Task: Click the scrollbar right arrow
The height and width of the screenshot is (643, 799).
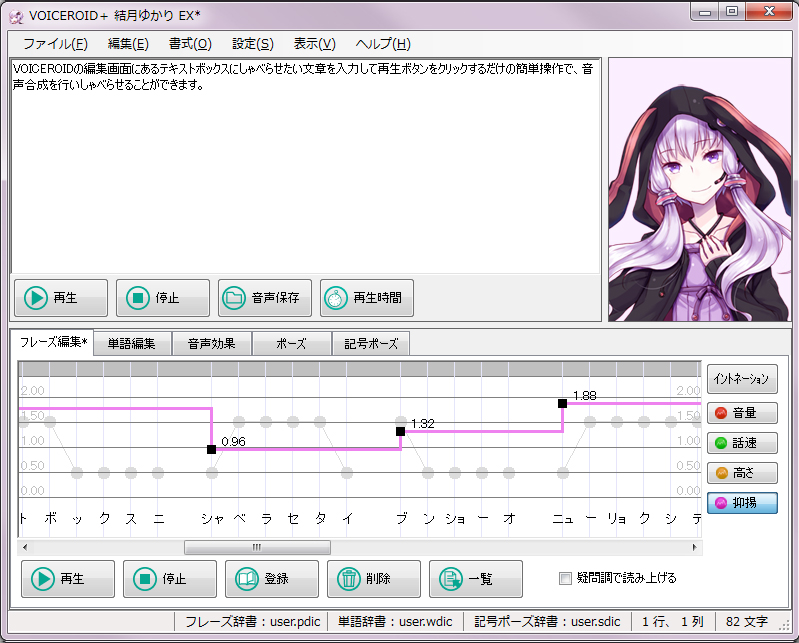Action: pyautogui.click(x=695, y=548)
